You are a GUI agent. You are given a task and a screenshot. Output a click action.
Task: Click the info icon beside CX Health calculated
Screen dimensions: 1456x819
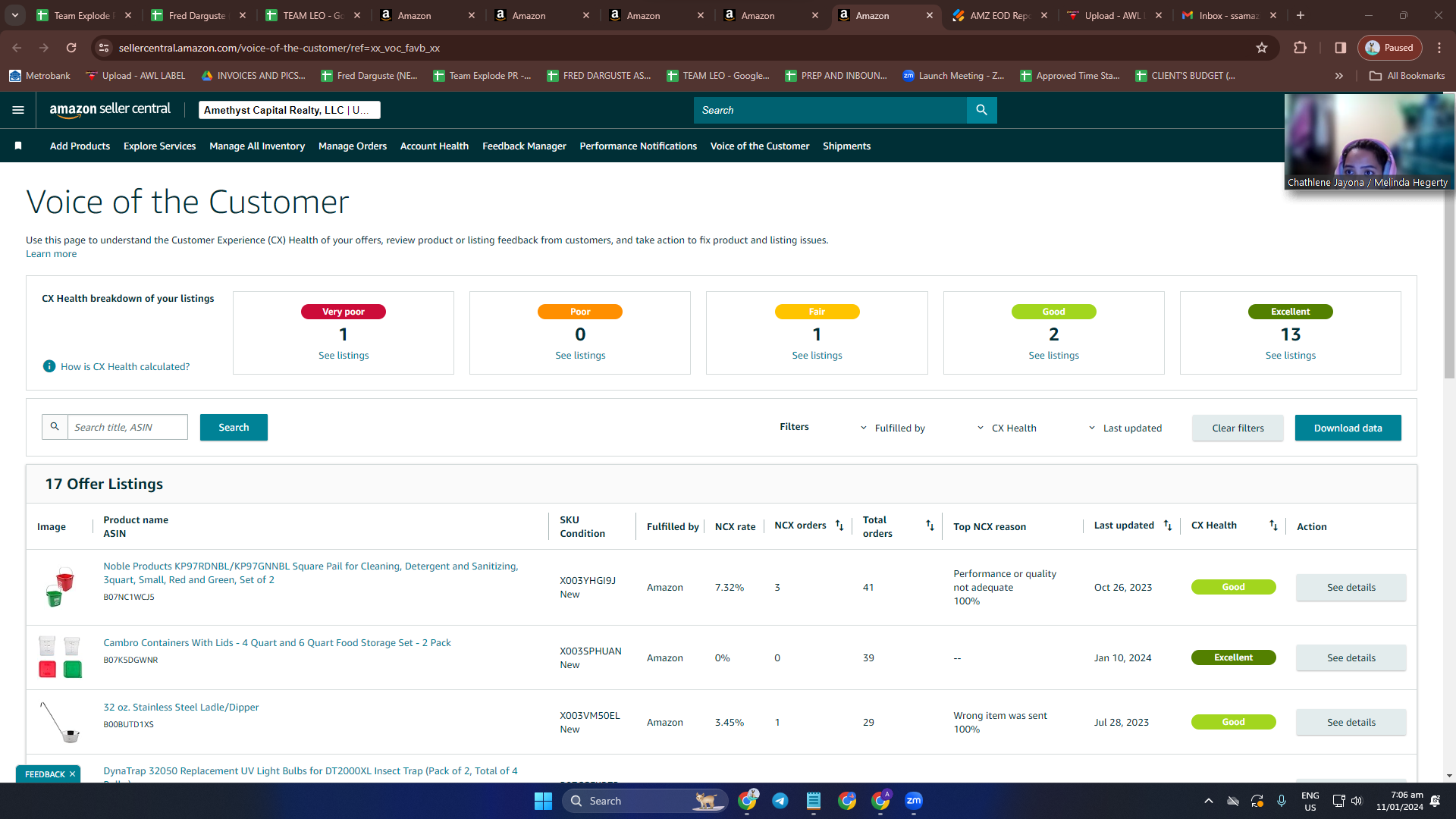click(x=49, y=366)
